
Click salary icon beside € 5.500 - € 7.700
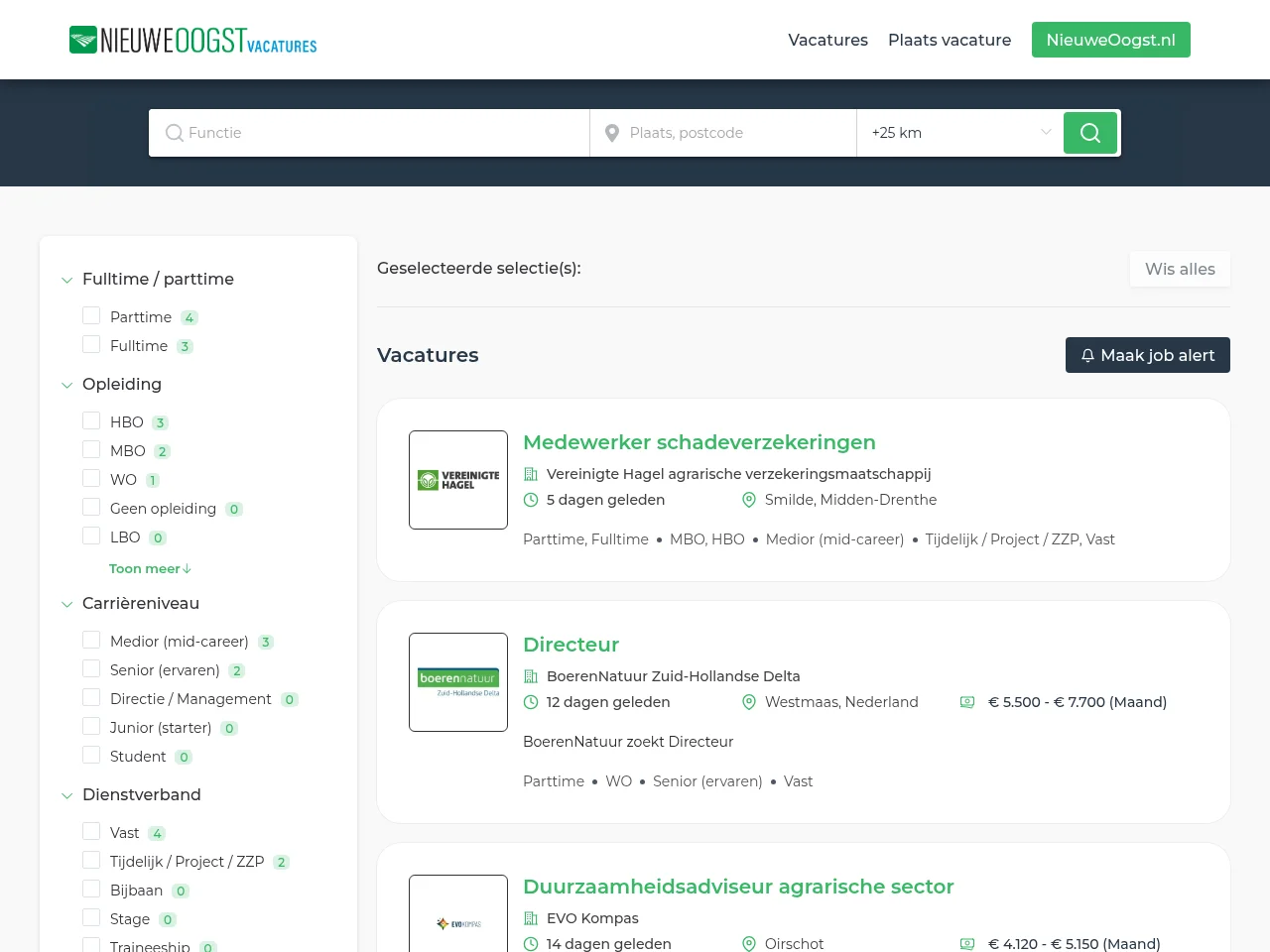pyautogui.click(x=967, y=702)
